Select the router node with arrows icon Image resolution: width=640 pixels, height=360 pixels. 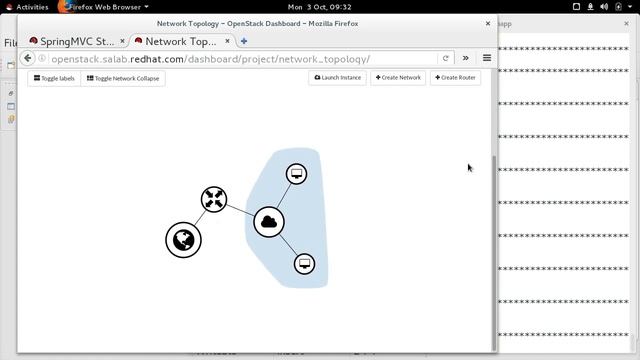coord(214,199)
